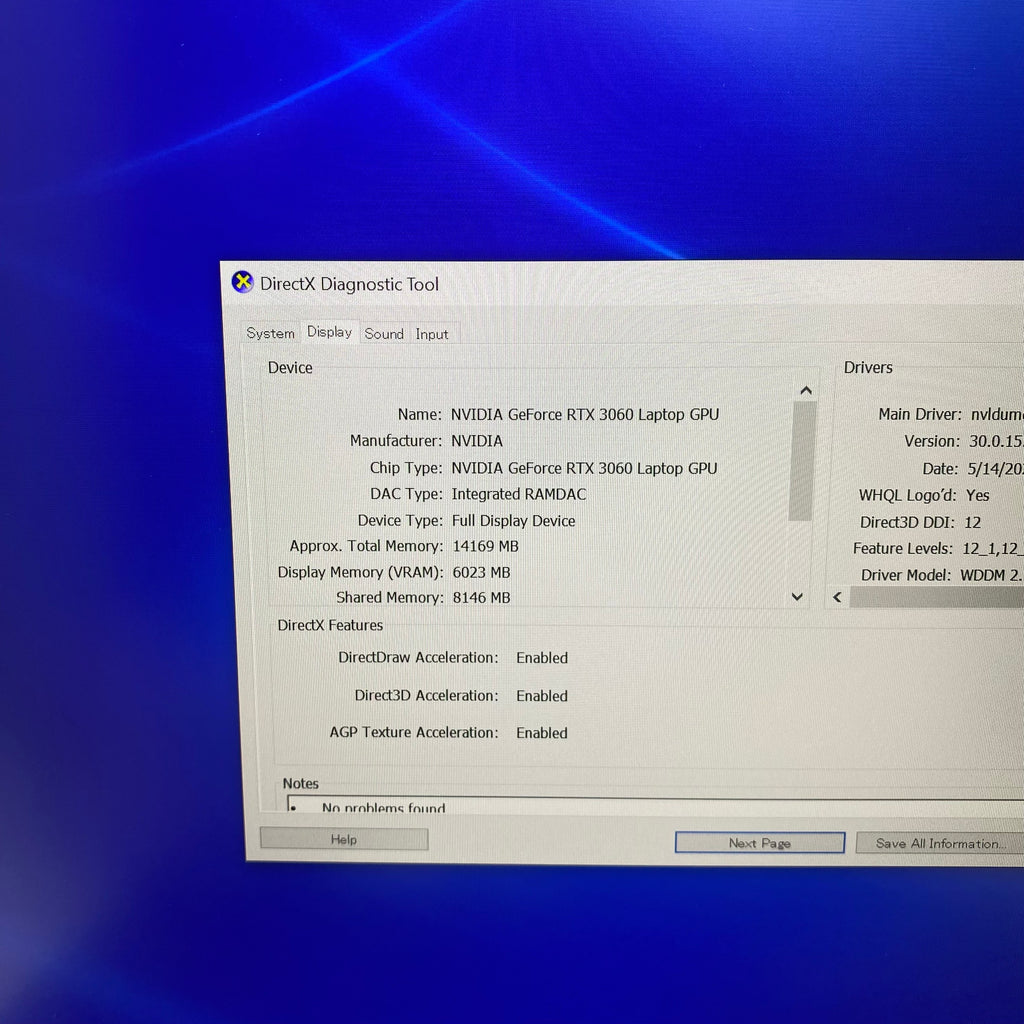Click the Help button

pyautogui.click(x=344, y=839)
